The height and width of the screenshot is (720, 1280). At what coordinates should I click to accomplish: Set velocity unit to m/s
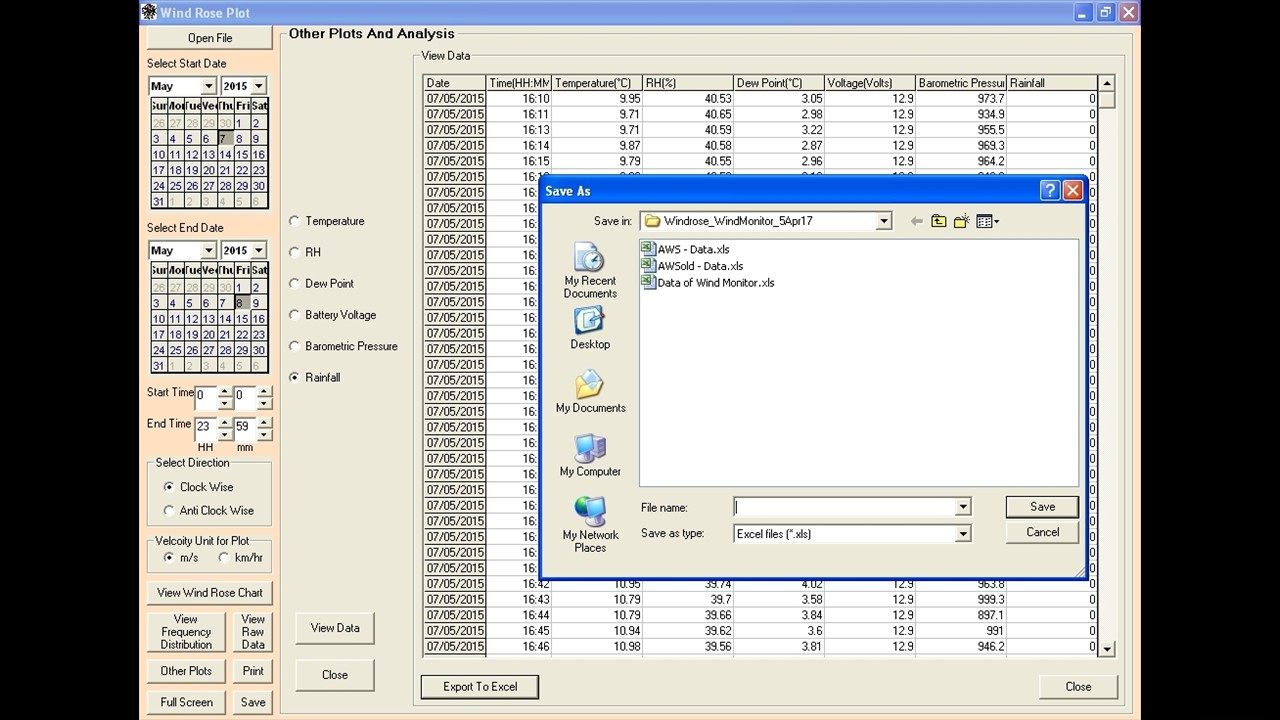point(169,557)
